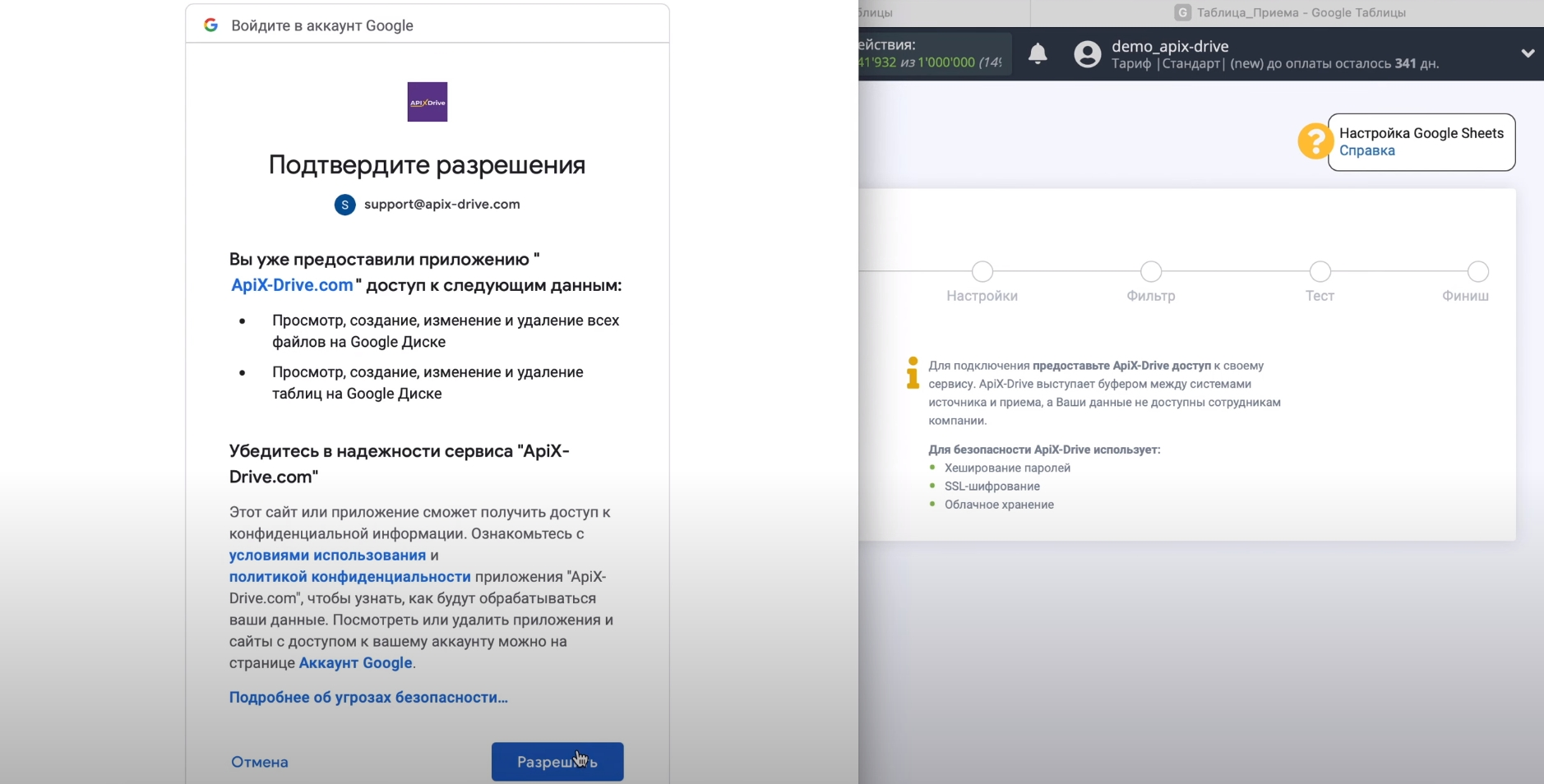This screenshot has height=784, width=1544.
Task: Click the yellow info icon
Action: (x=913, y=372)
